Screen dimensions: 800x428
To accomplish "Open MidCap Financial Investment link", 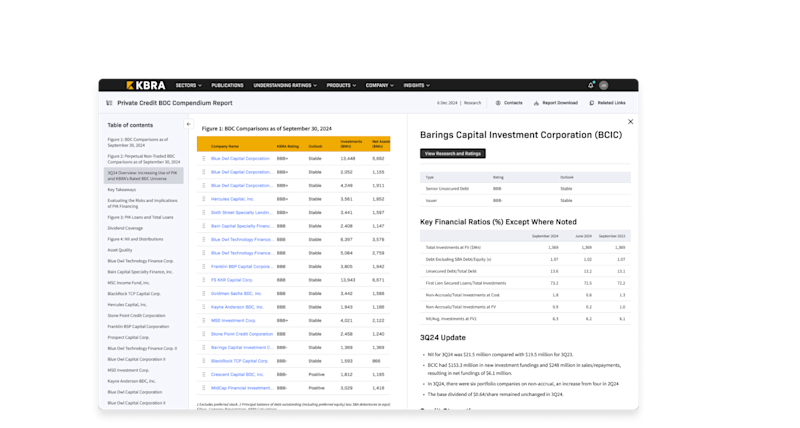I will tap(242, 388).
